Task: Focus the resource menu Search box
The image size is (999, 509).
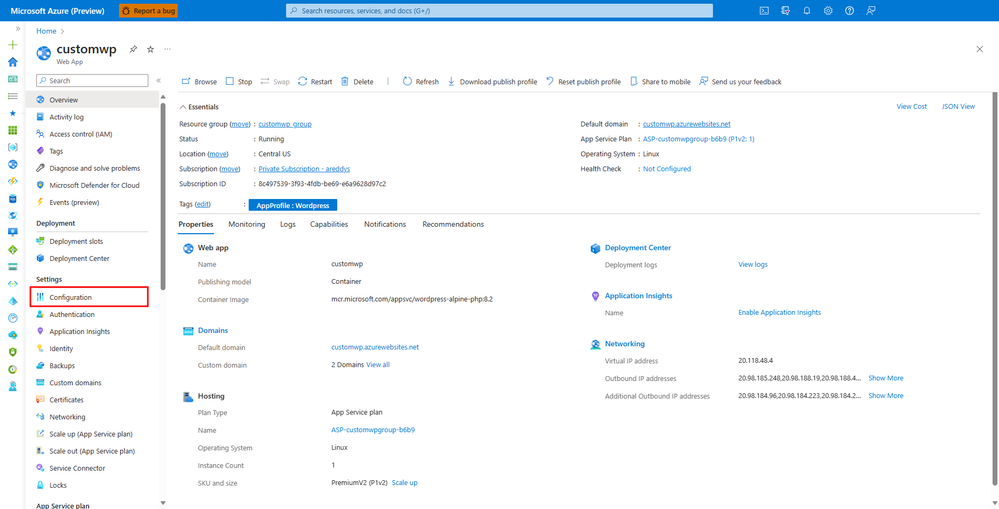Action: coord(92,81)
